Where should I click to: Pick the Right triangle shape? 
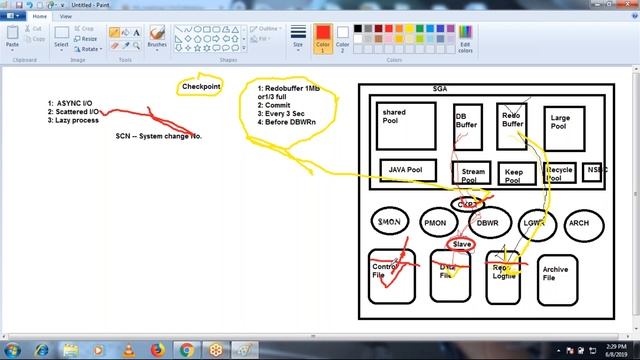coord(179,39)
